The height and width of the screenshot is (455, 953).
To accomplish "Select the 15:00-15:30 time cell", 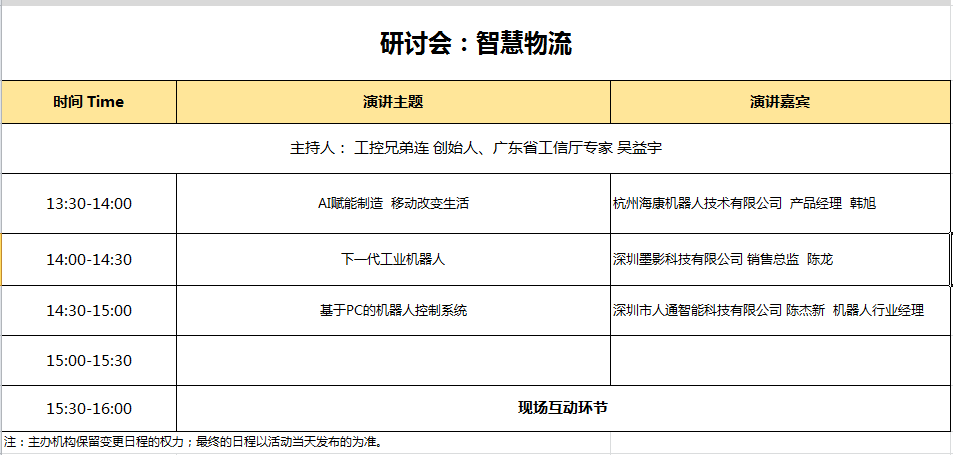I will point(89,360).
